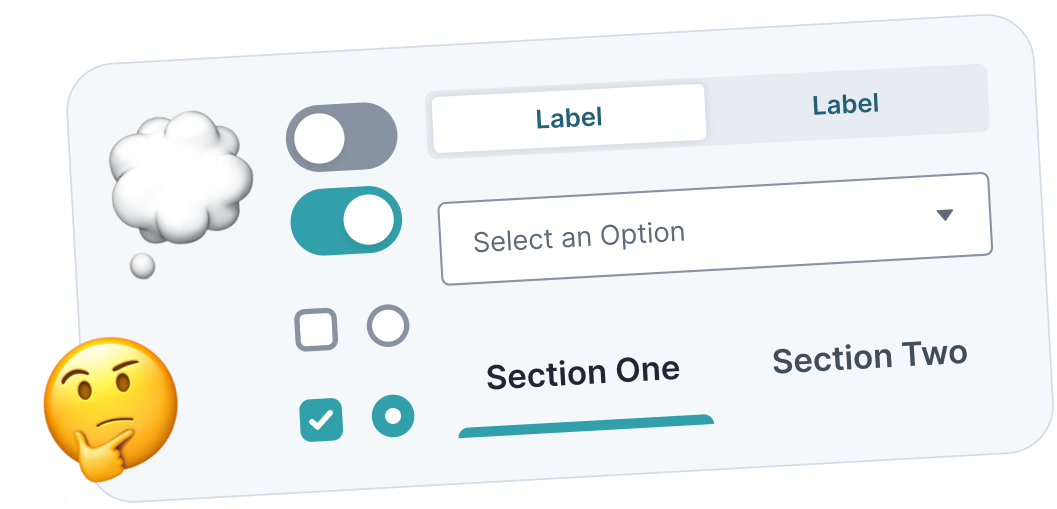
Task: Click the thought cloud emoji
Action: 180,180
